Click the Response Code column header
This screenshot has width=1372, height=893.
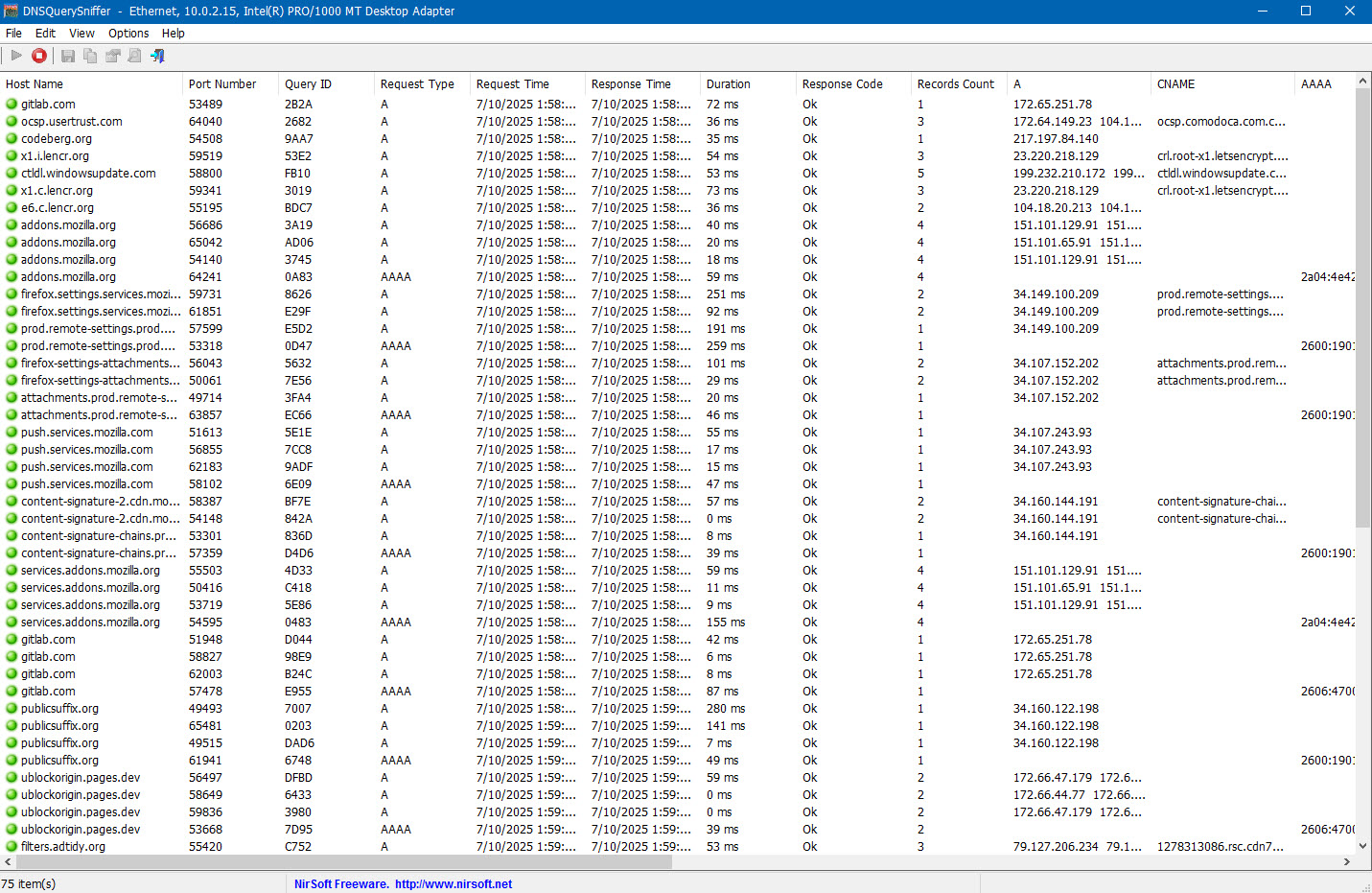[842, 84]
